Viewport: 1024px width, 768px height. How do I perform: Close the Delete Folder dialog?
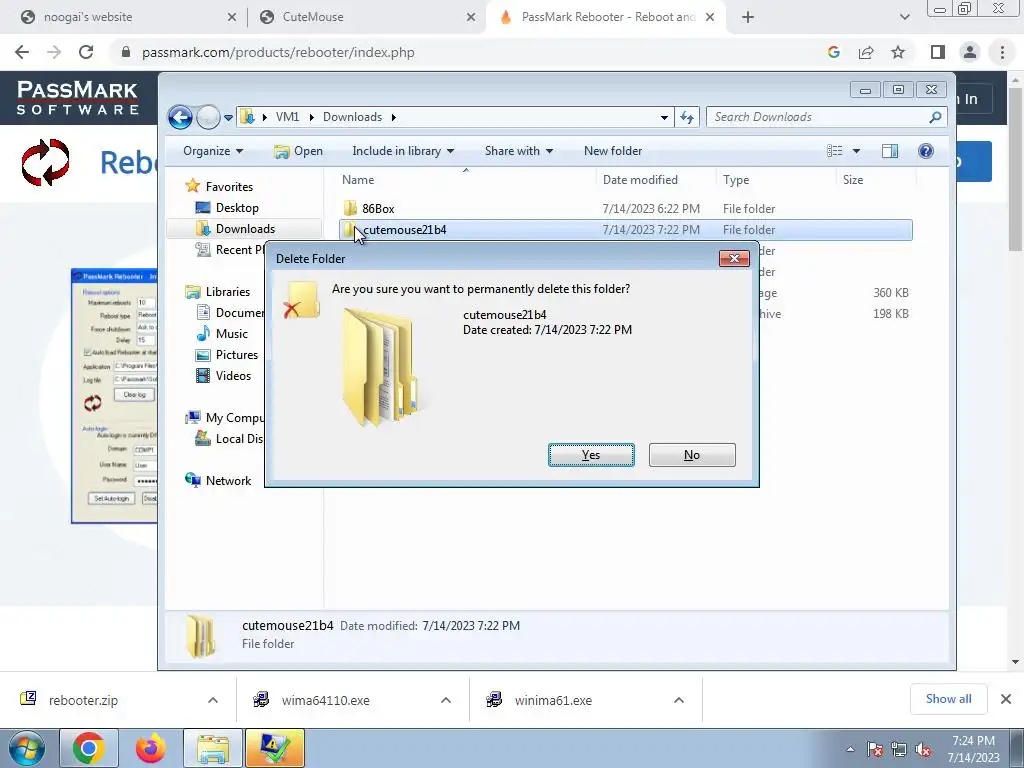pyautogui.click(x=734, y=259)
